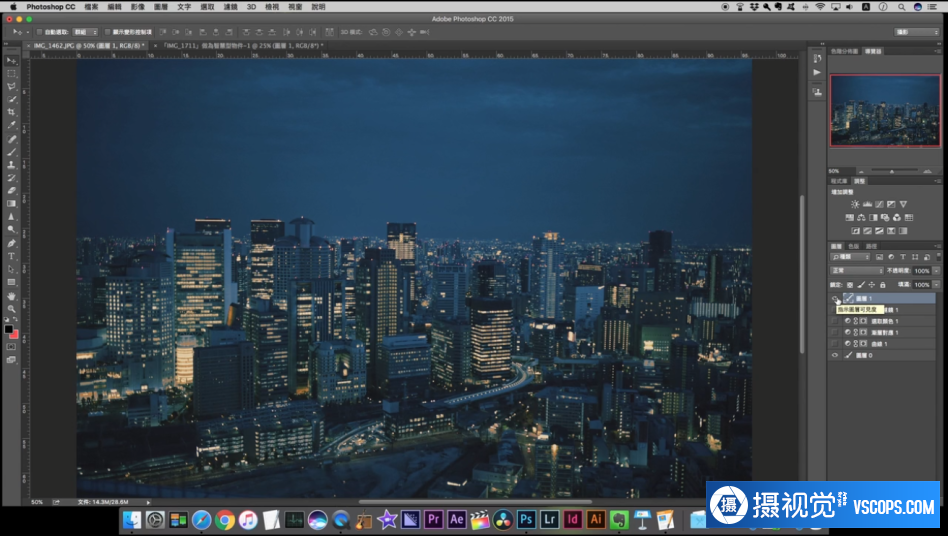Select the Zoom tool in the toolbox

click(x=11, y=309)
